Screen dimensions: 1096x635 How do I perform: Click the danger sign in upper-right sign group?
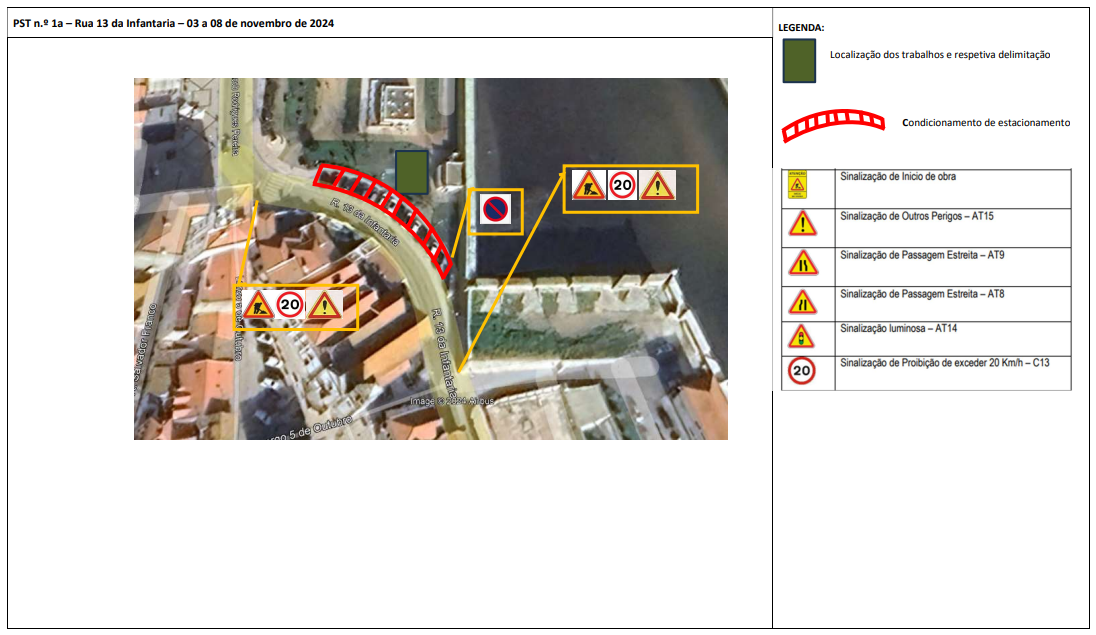coord(657,186)
